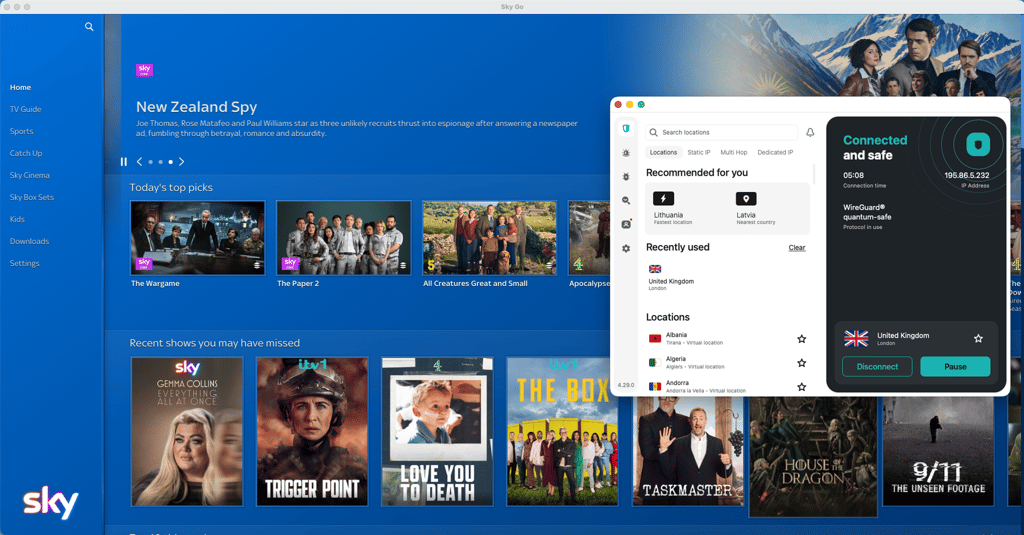Viewport: 1024px width, 535px height.
Task: Favorite Algeria with star toggle
Action: click(801, 363)
